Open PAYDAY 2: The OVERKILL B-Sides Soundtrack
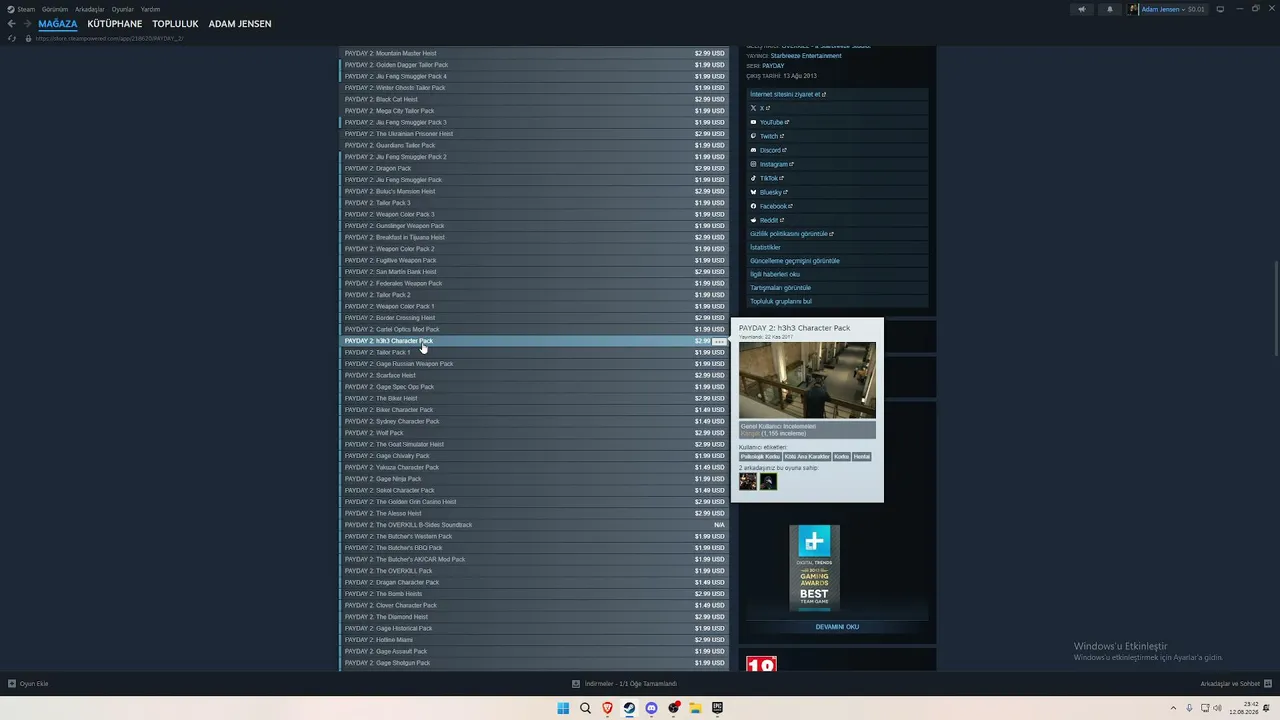The width and height of the screenshot is (1280, 720). 535,525
